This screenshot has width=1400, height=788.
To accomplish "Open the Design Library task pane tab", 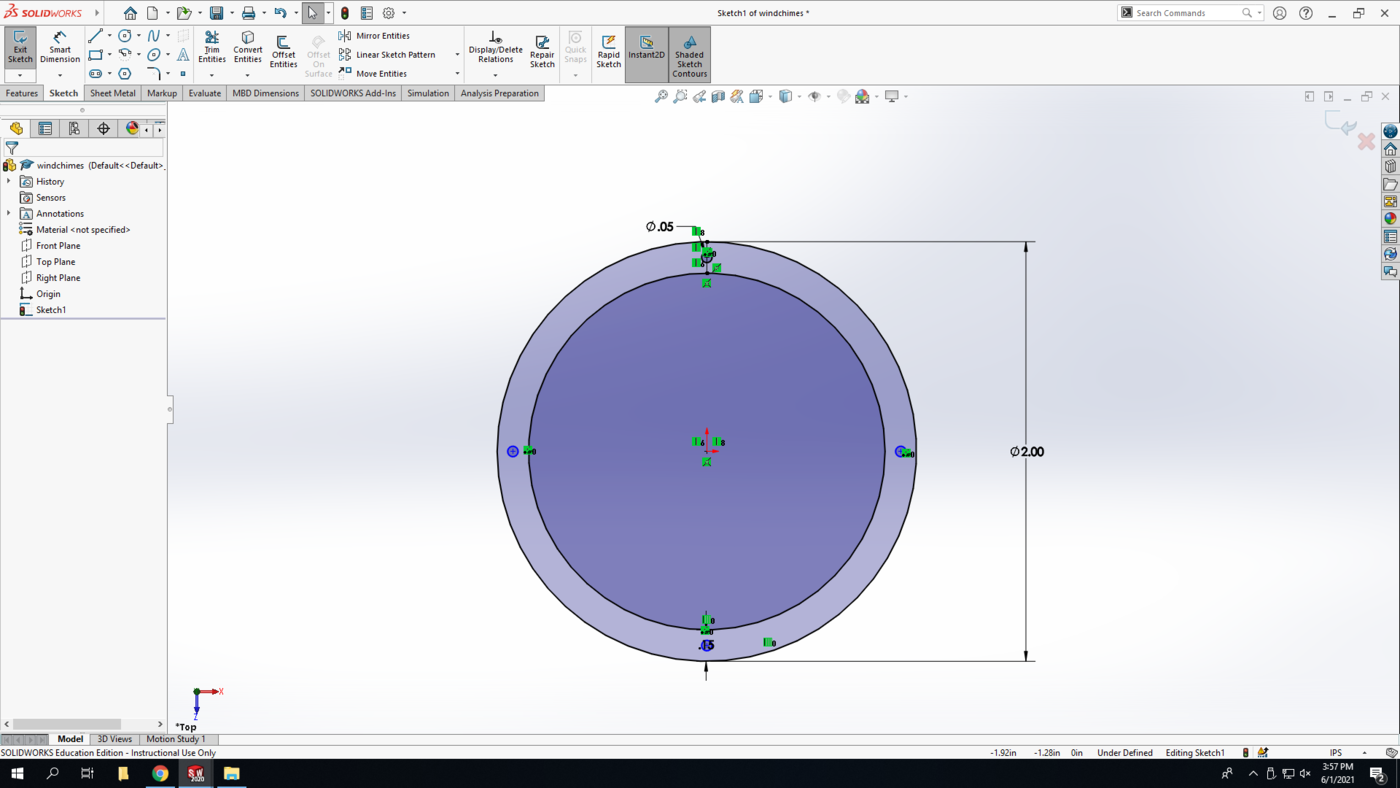I will click(x=1390, y=167).
